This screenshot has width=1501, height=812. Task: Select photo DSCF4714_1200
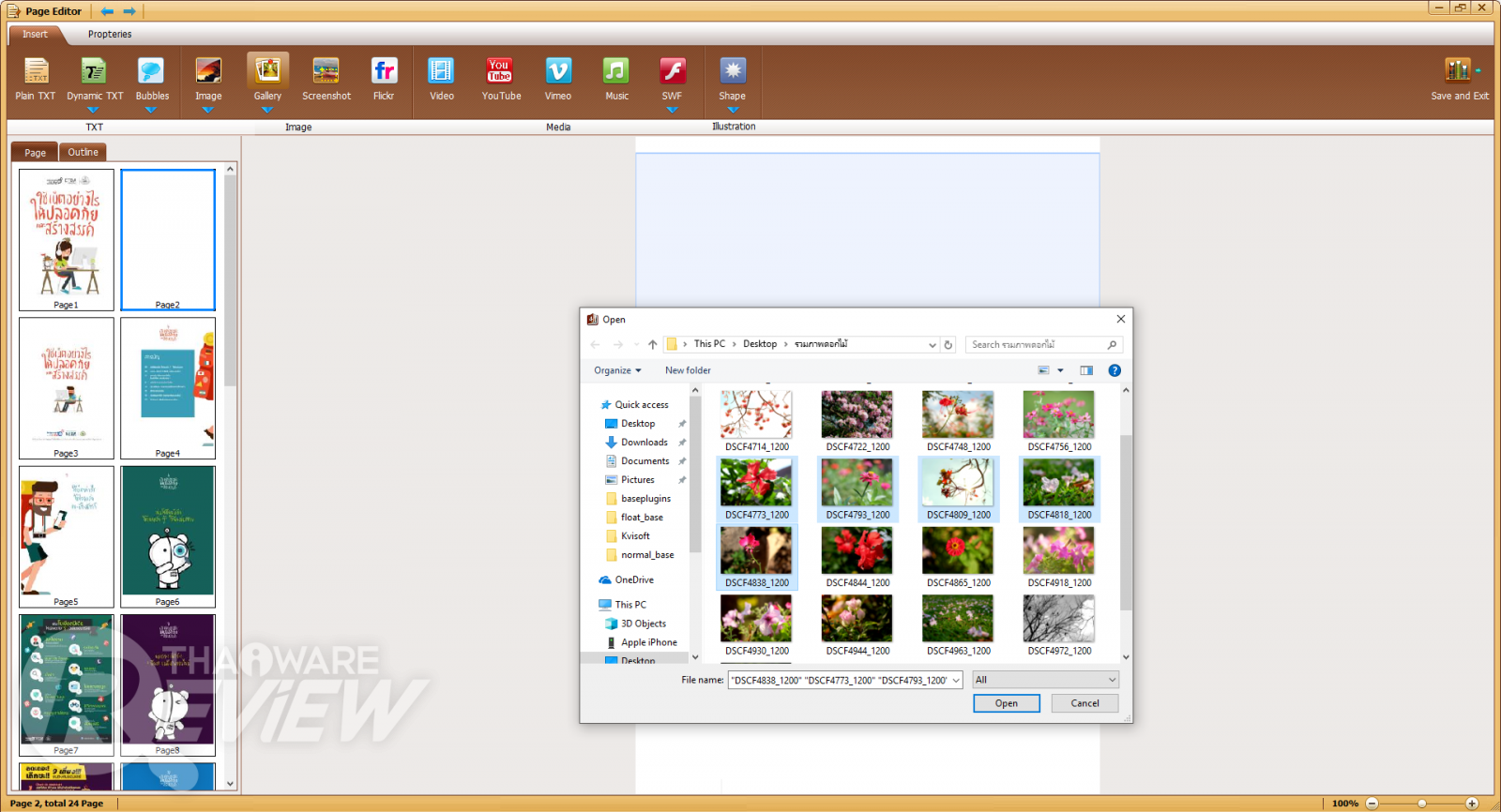[756, 421]
